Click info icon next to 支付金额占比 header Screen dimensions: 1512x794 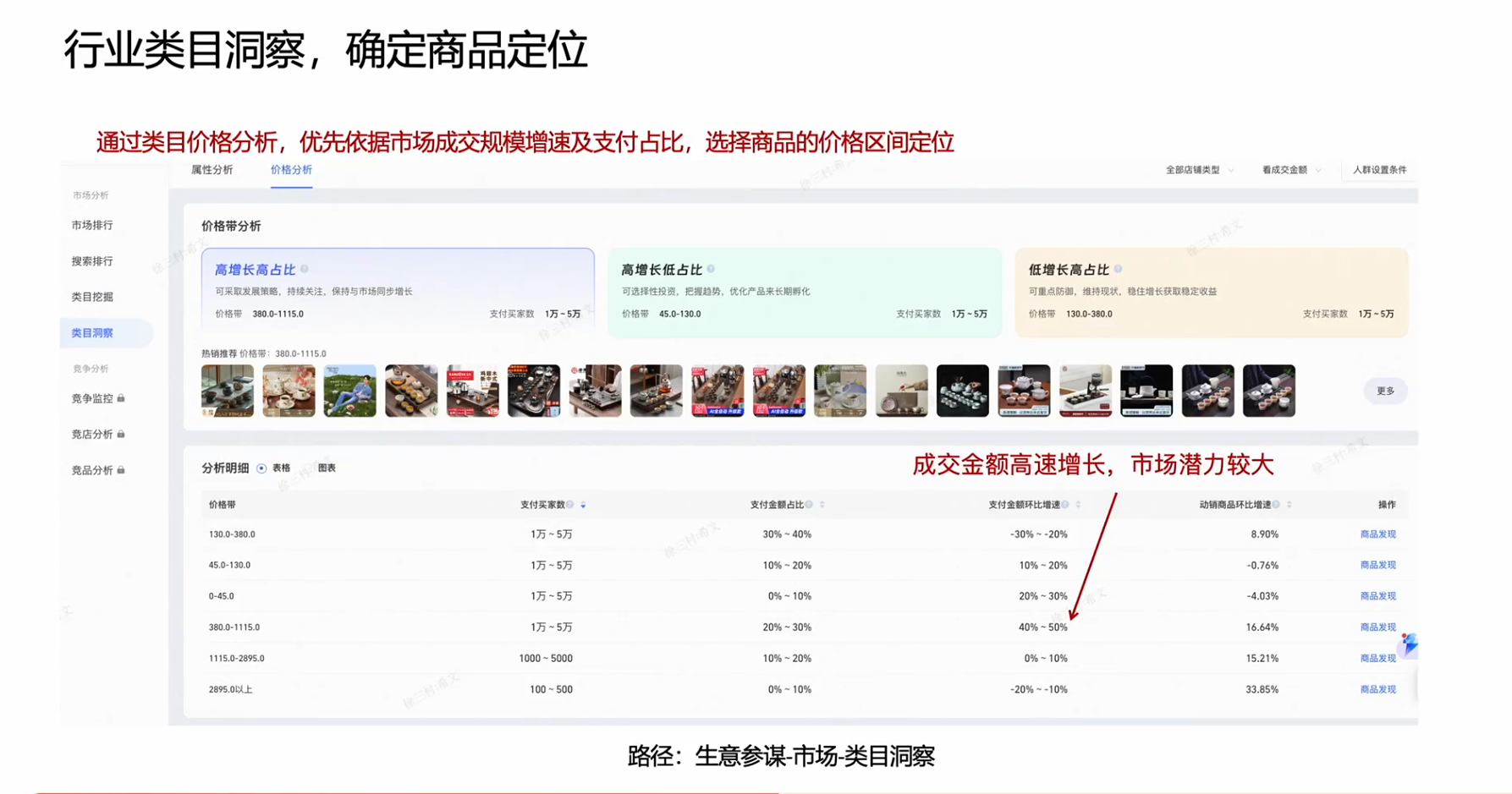click(x=810, y=505)
